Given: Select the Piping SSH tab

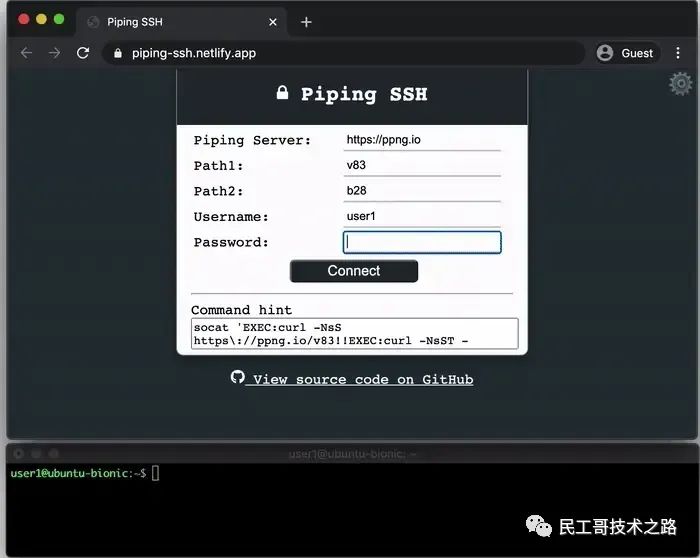Looking at the screenshot, I should pyautogui.click(x=181, y=22).
